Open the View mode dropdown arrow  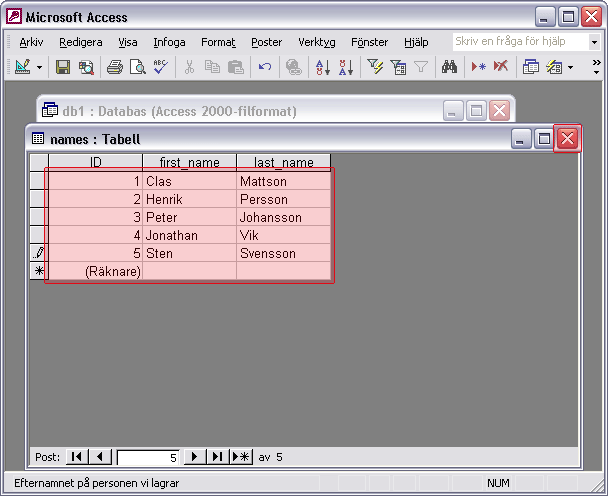click(x=40, y=67)
